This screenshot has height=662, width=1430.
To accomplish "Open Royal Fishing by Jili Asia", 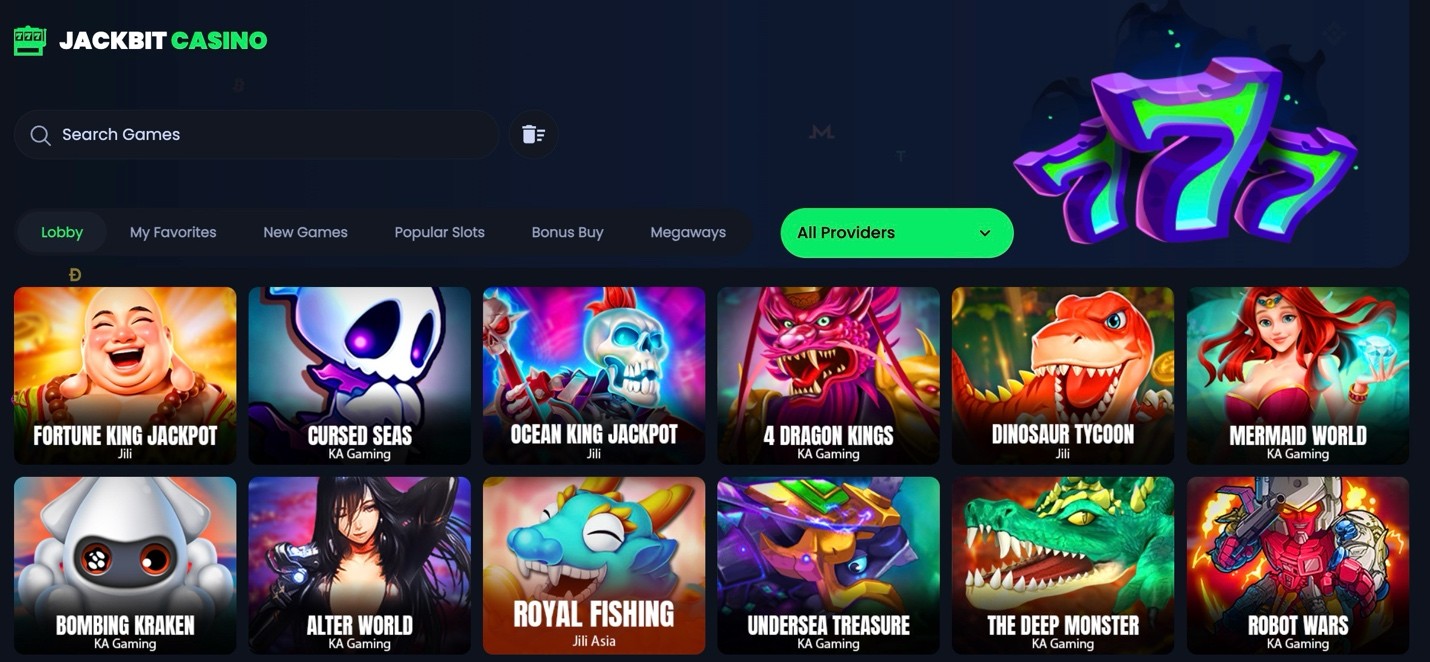I will coord(594,565).
